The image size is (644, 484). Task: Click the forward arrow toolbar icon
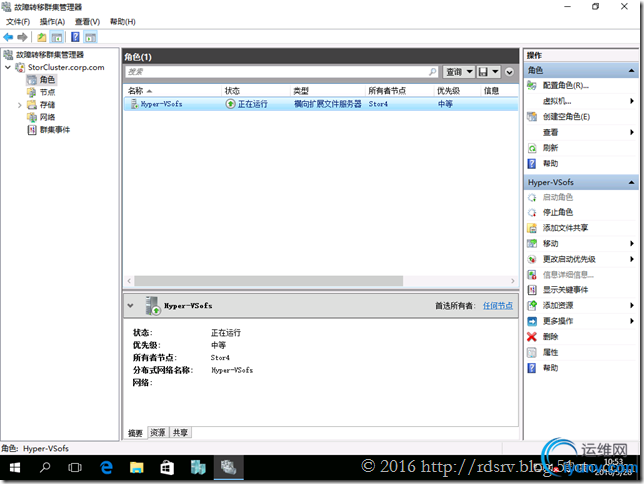(x=22, y=37)
